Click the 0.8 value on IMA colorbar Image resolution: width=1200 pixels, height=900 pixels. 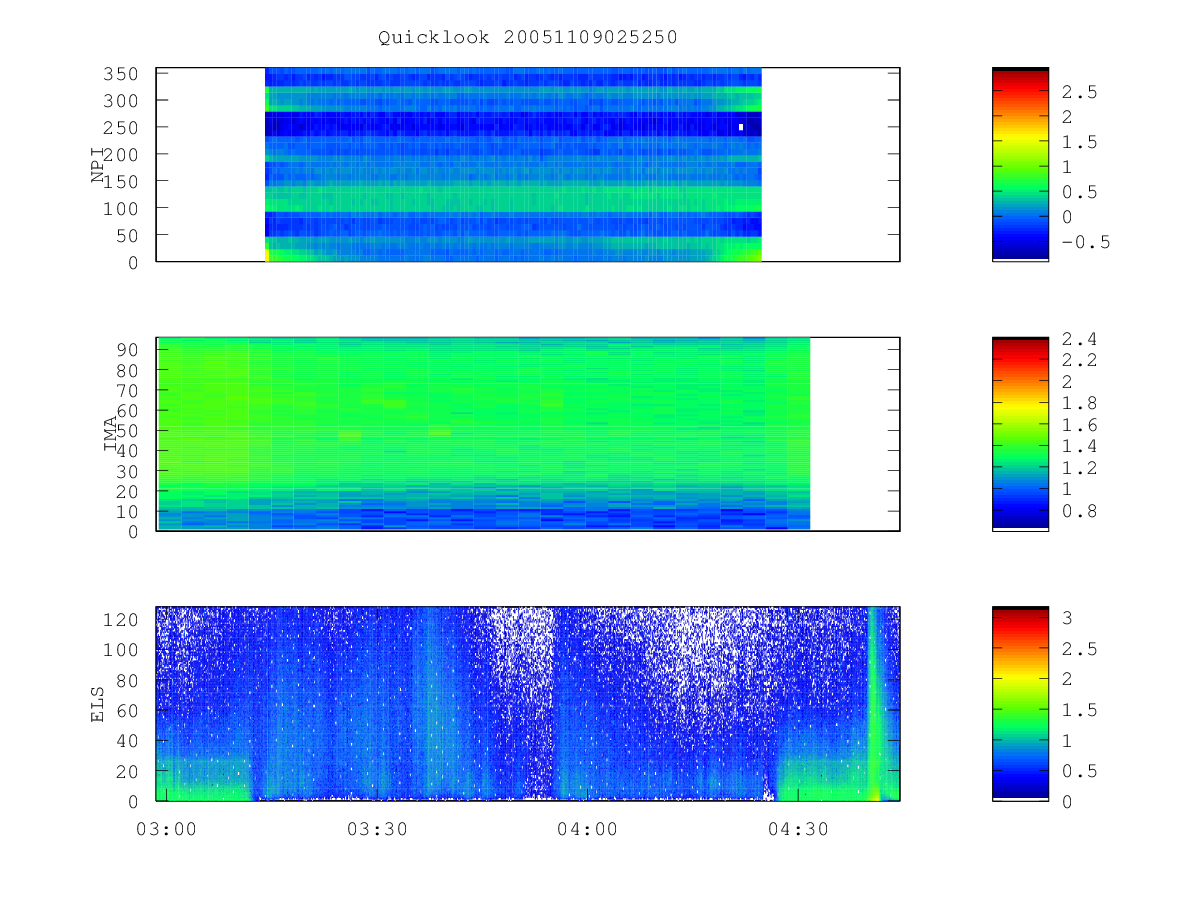(1081, 511)
